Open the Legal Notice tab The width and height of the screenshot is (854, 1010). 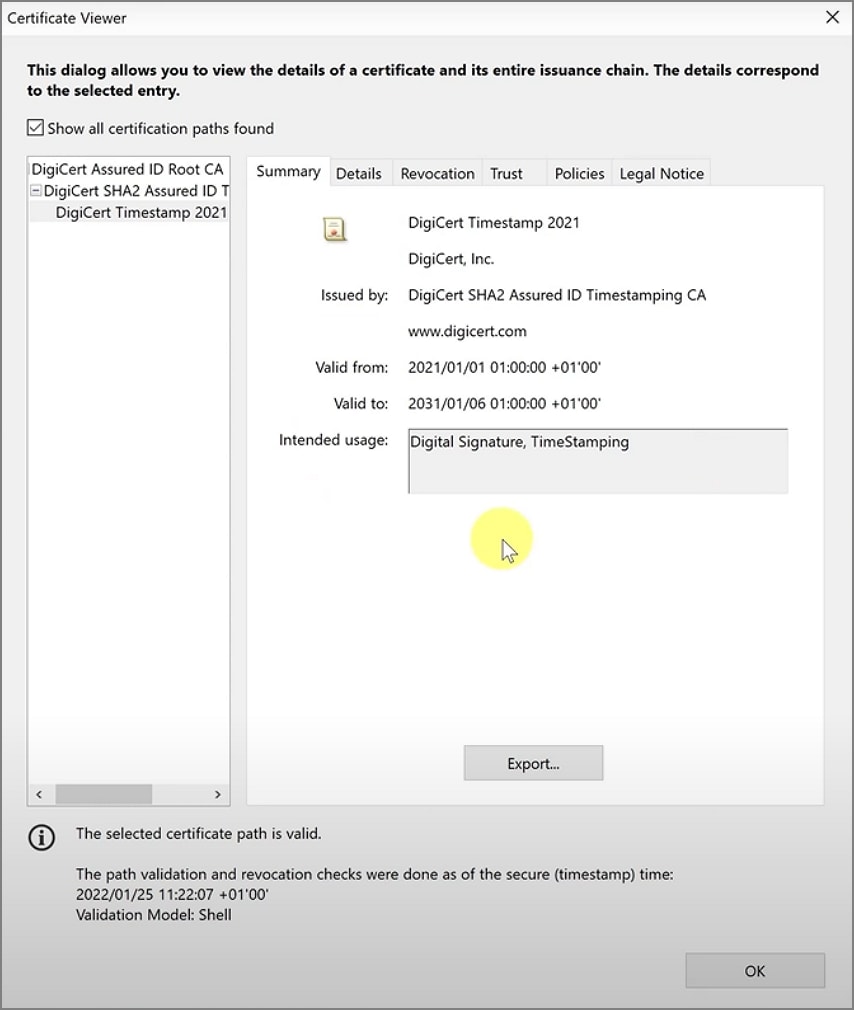[661, 173]
